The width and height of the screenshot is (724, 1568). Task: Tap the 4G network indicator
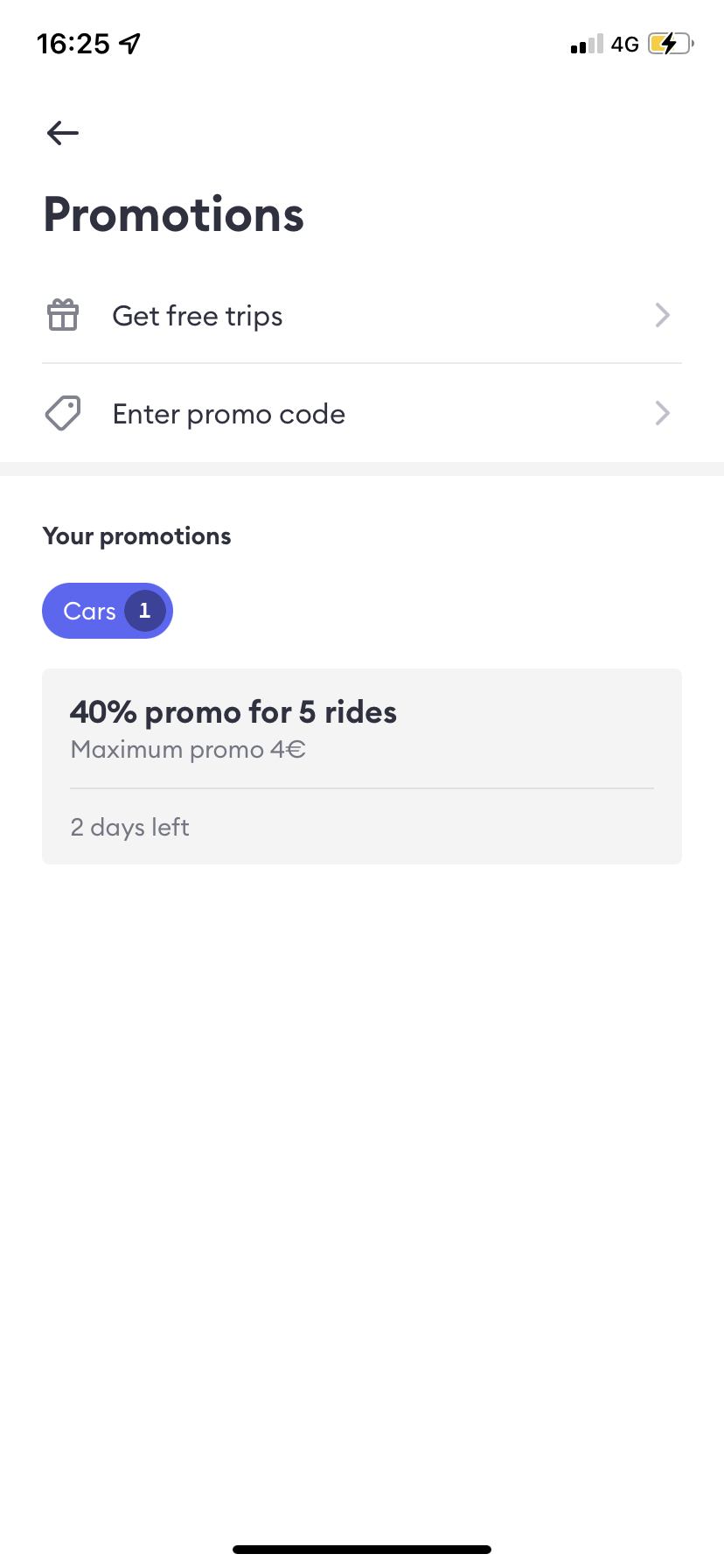click(624, 44)
